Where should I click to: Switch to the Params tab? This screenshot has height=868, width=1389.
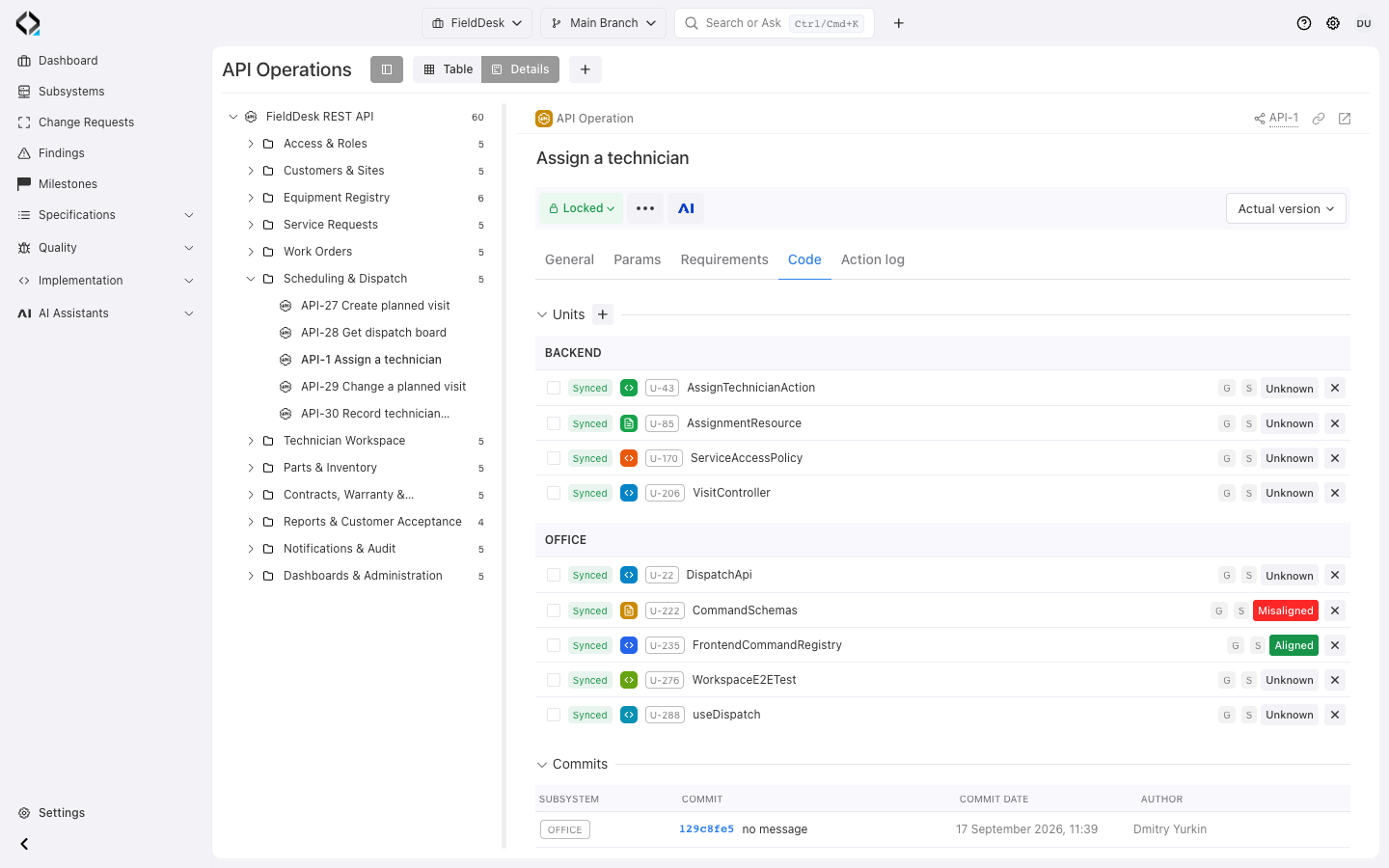coord(638,259)
